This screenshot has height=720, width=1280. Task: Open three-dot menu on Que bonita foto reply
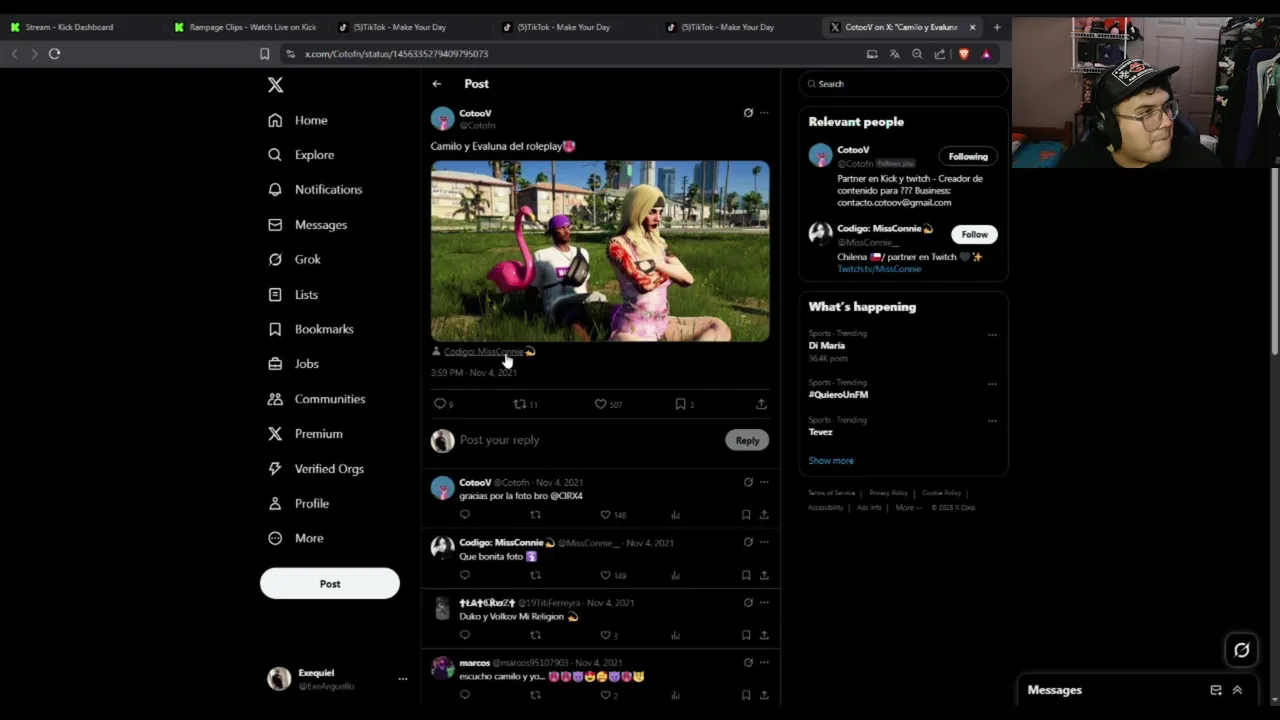(x=764, y=542)
